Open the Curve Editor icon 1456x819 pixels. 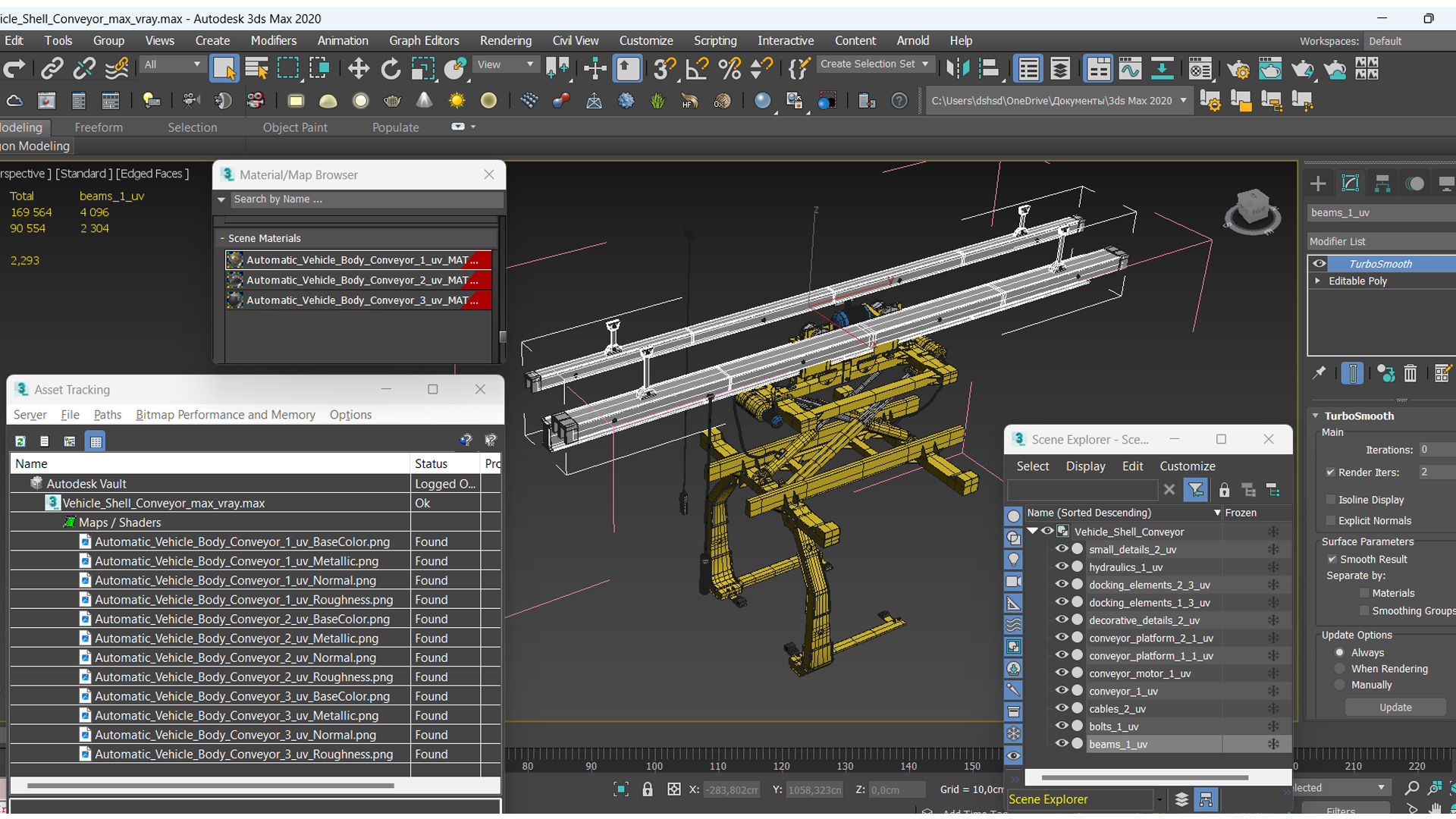coord(1130,69)
